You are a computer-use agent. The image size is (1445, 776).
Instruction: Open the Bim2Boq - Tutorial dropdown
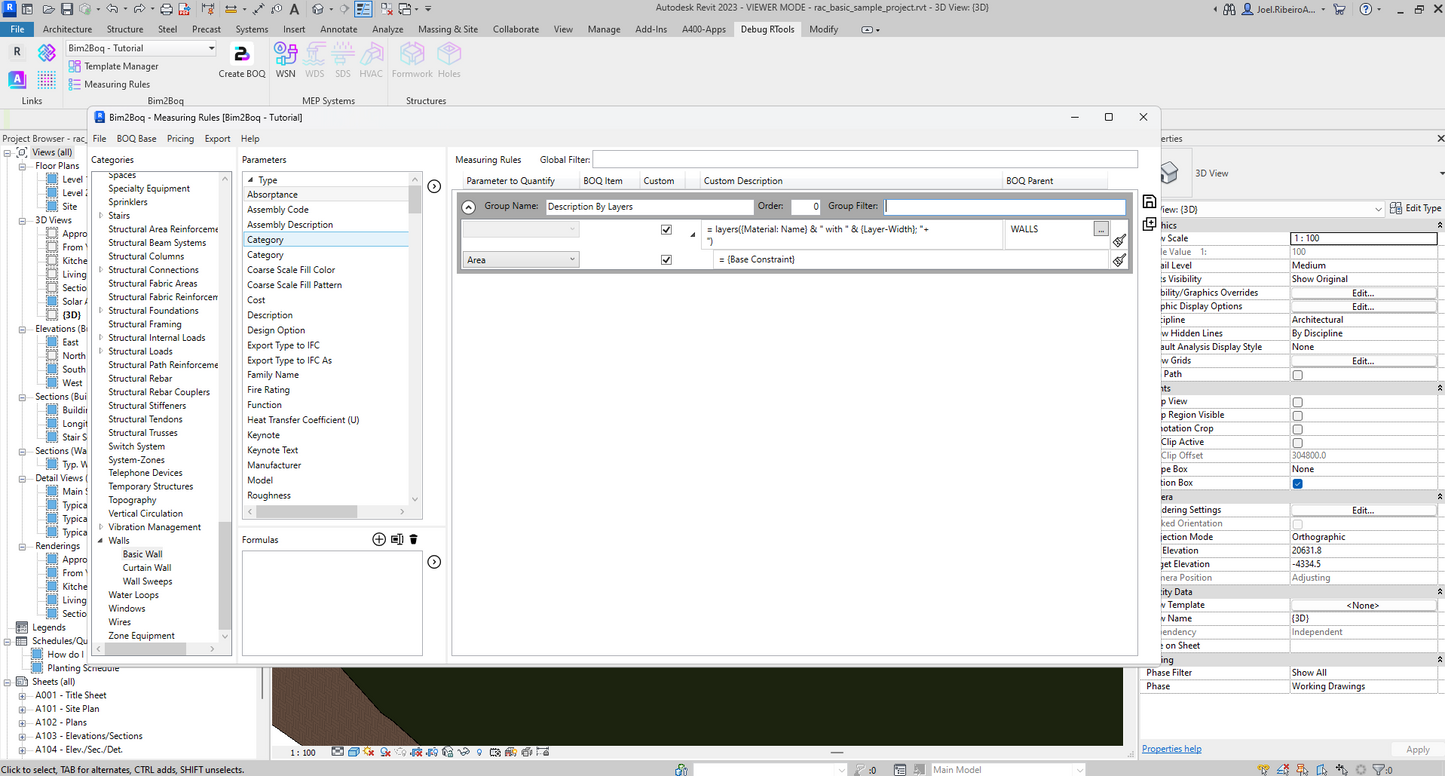141,48
